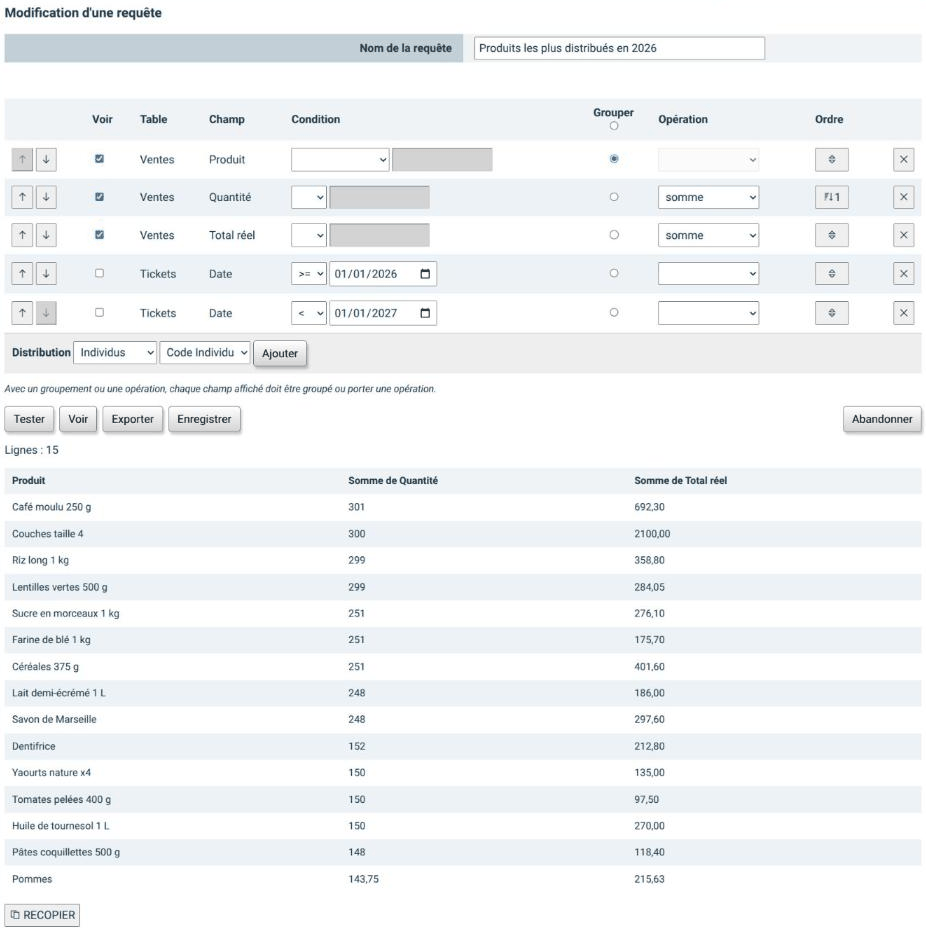Change the >= operator dropdown
Viewport: 926px width, 930px height.
(308, 274)
